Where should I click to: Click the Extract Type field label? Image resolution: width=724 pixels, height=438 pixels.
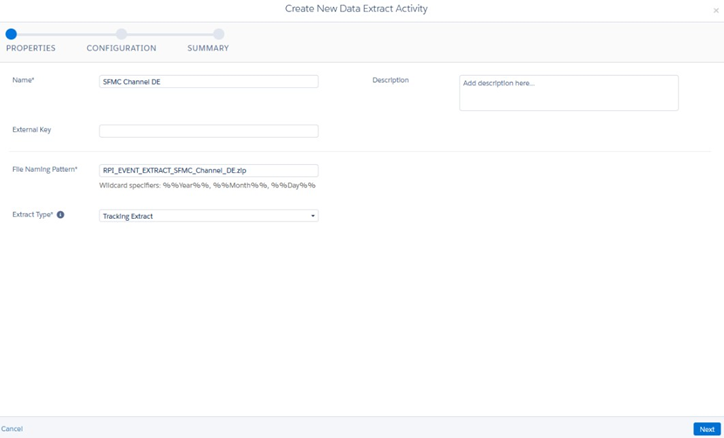tap(32, 215)
